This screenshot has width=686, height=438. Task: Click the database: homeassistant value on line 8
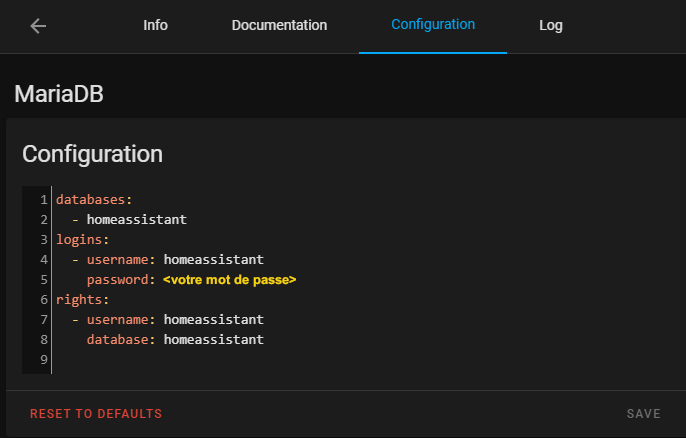pyautogui.click(x=214, y=340)
